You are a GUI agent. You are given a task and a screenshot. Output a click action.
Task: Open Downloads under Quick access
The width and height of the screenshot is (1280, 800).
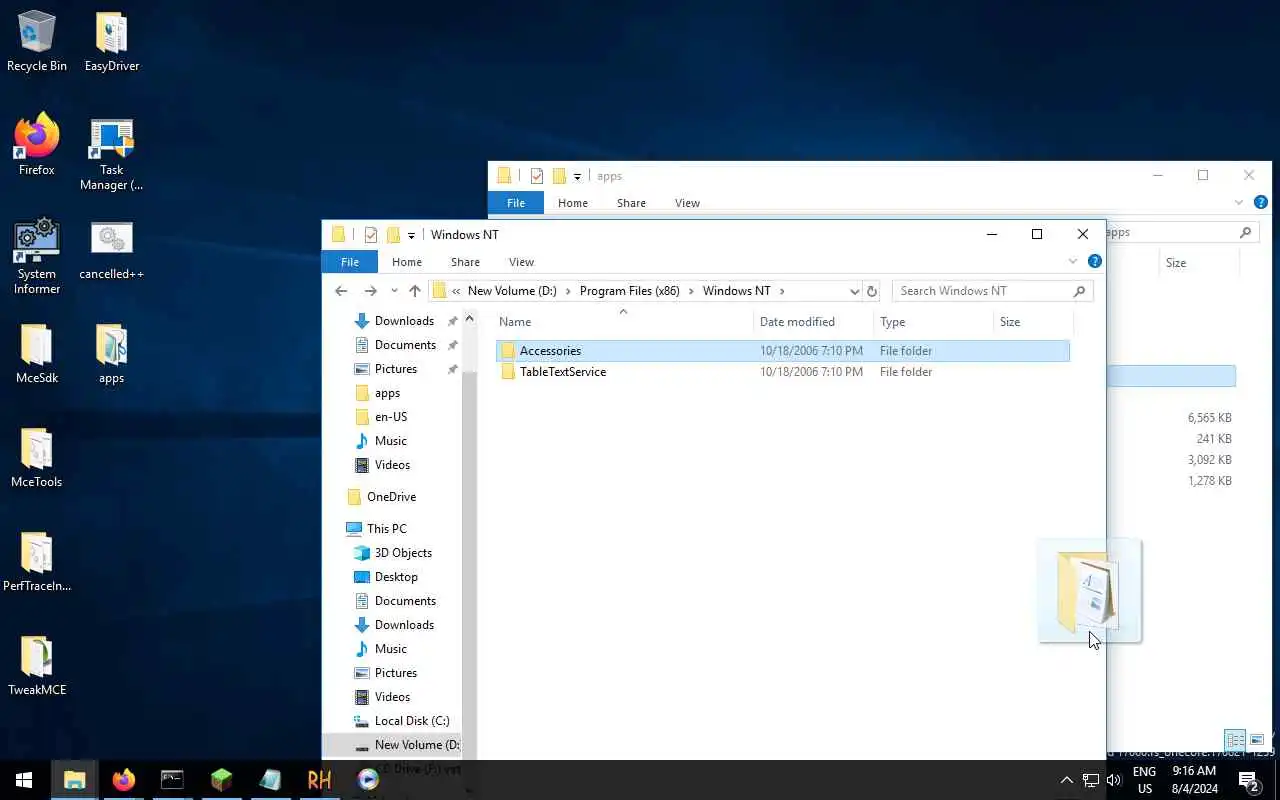pos(404,321)
